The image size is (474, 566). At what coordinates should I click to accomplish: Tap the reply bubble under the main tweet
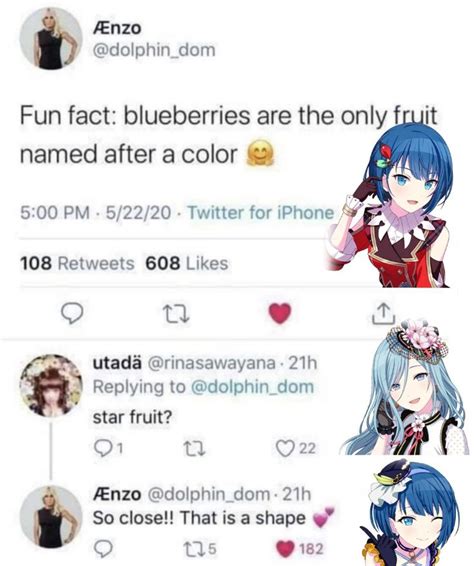[x=72, y=313]
